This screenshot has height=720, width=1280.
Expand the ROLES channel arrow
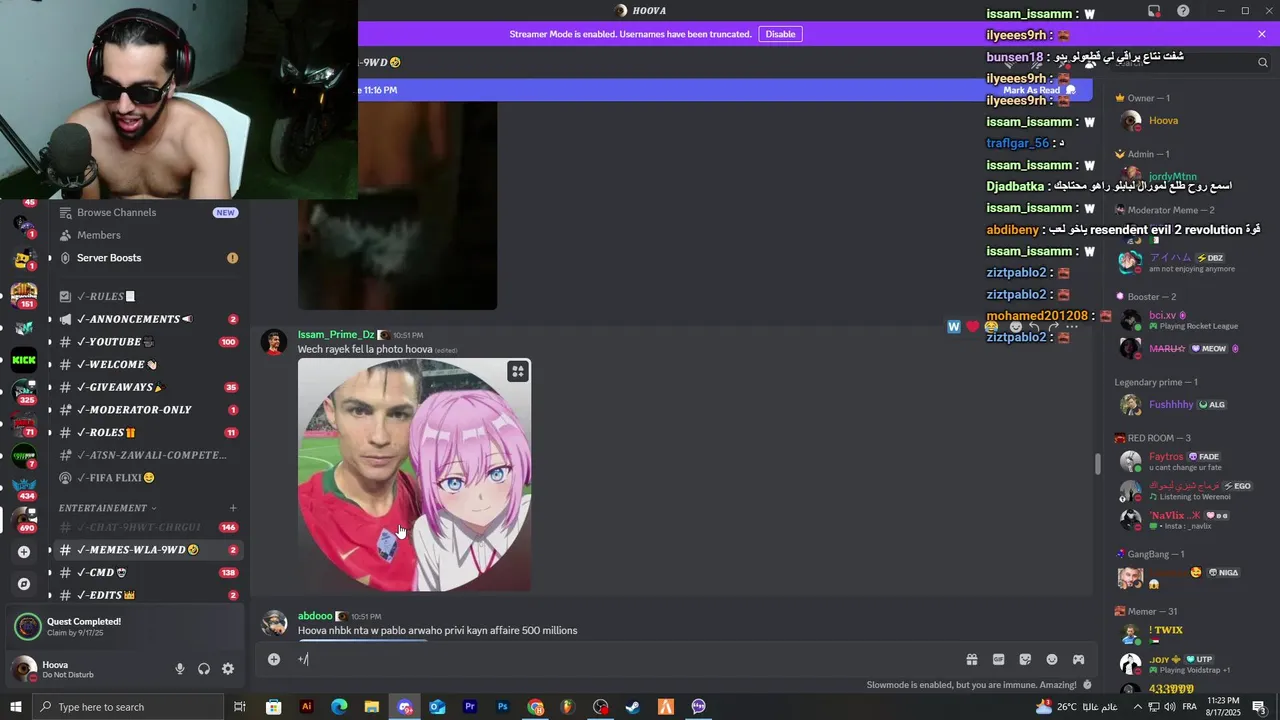tap(49, 432)
